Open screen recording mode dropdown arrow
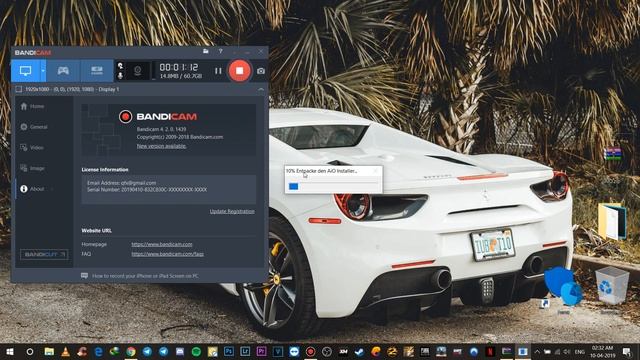Image resolution: width=640 pixels, height=360 pixels. (x=43, y=71)
